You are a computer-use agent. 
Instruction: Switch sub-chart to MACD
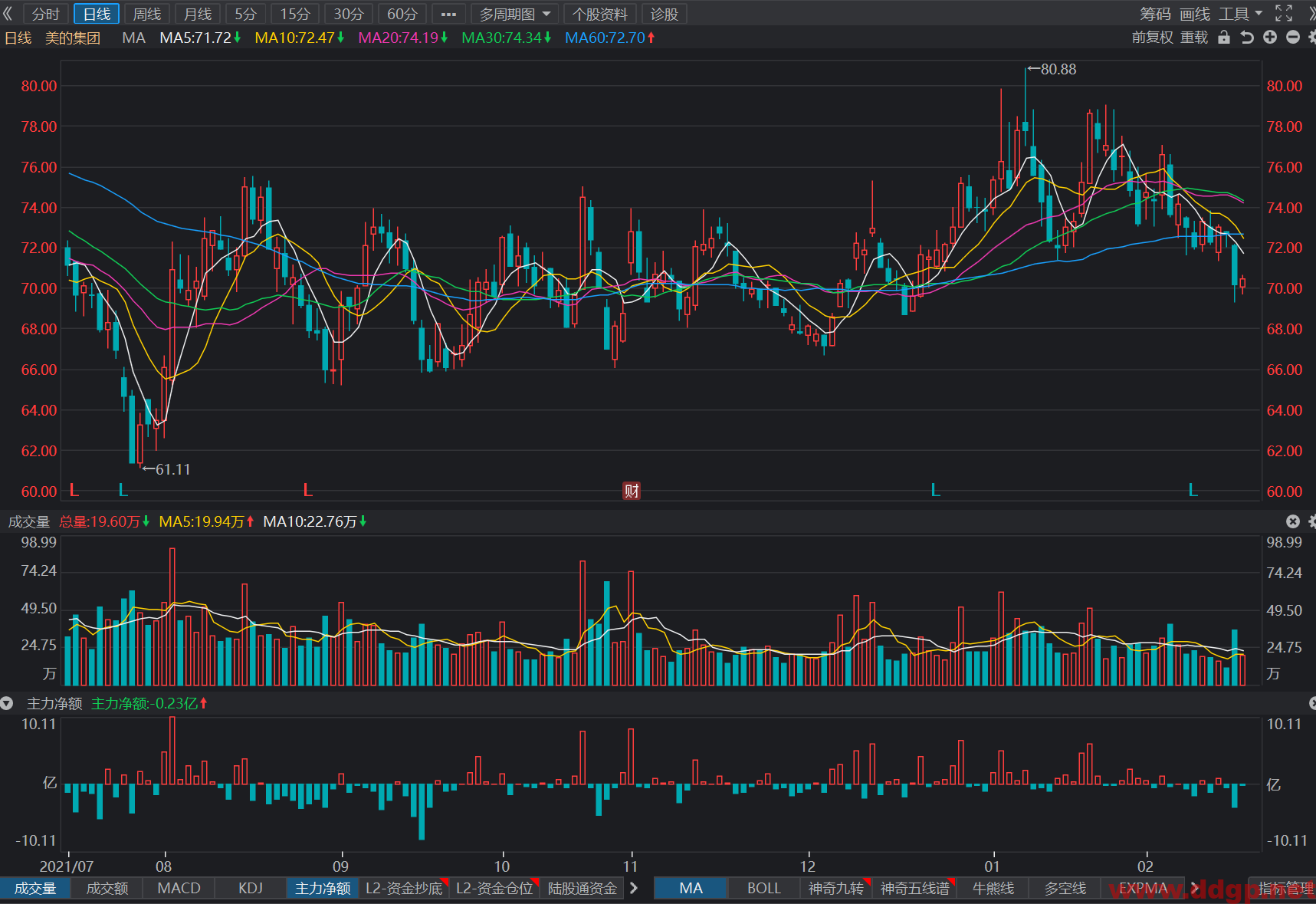coord(179,888)
